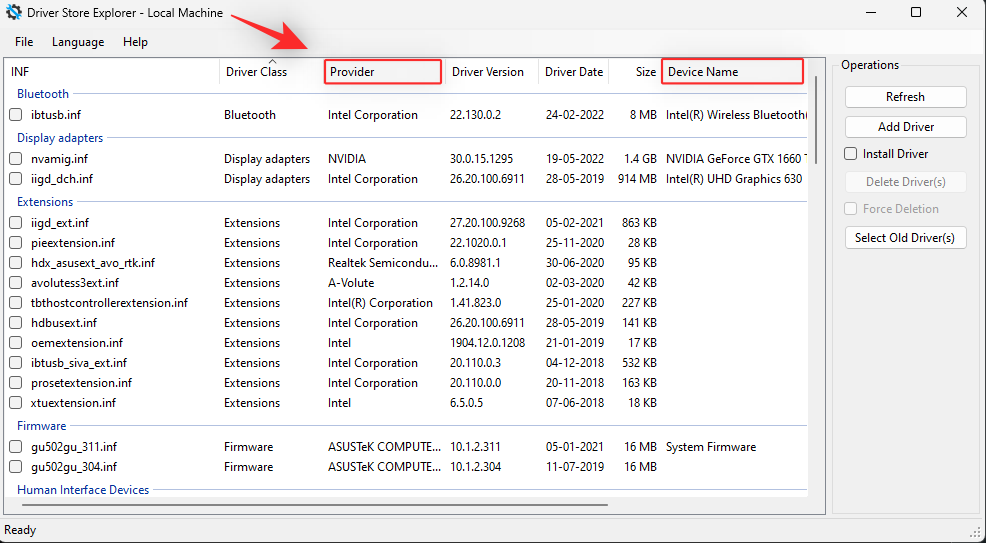
Task: Toggle the Install Driver checkbox
Action: point(851,154)
